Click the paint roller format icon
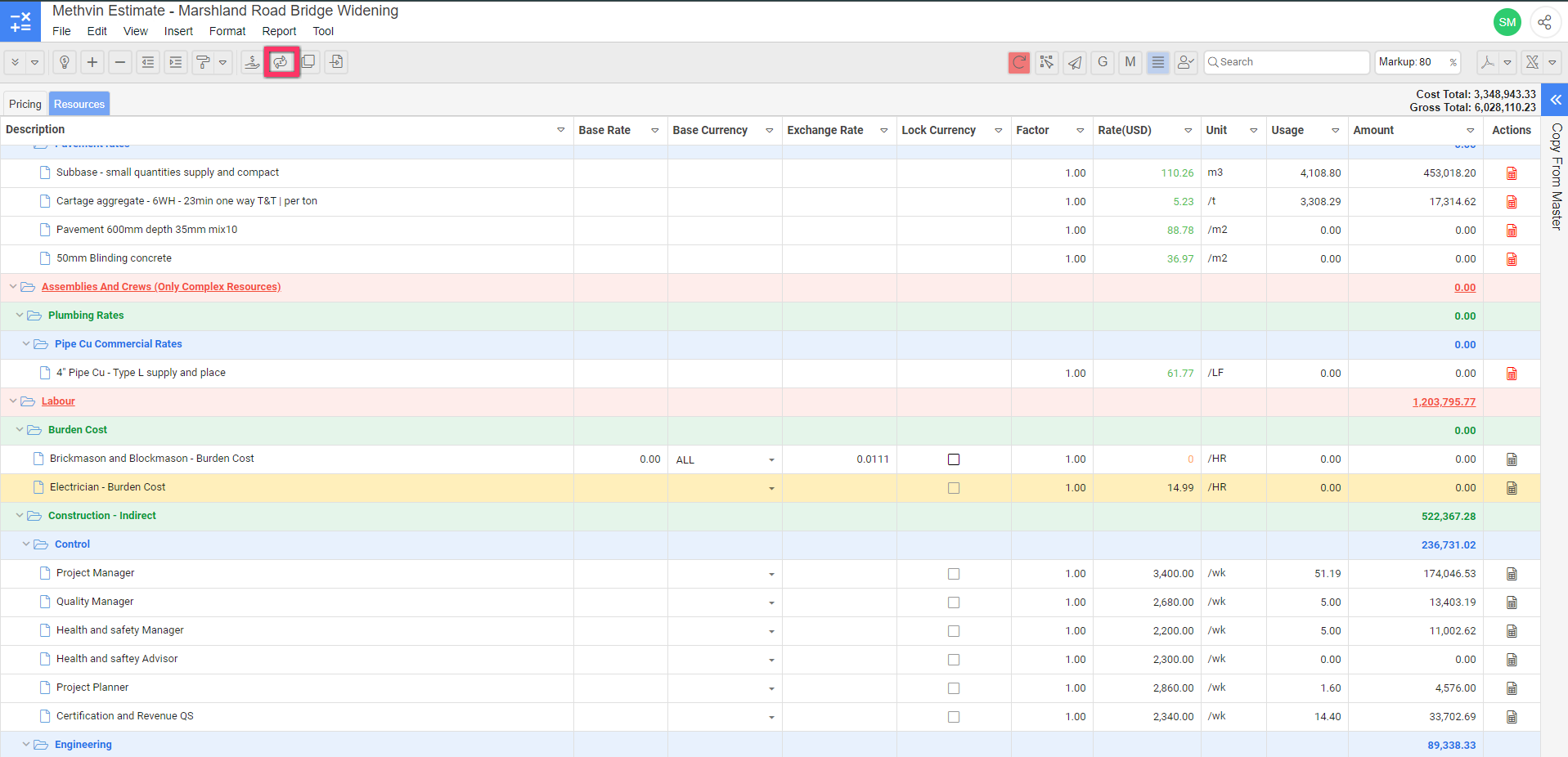 (x=203, y=62)
